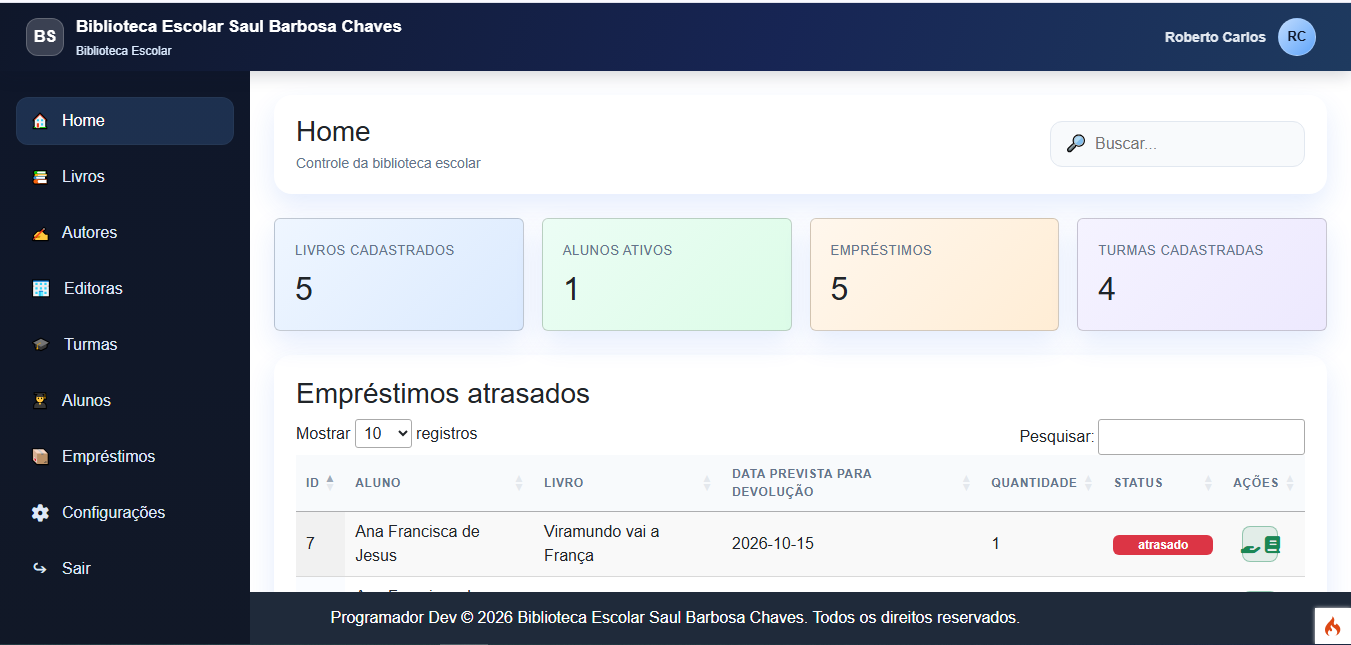Open Empréstimos sidebar link
Viewport: 1351px width, 645px height.
(x=125, y=457)
